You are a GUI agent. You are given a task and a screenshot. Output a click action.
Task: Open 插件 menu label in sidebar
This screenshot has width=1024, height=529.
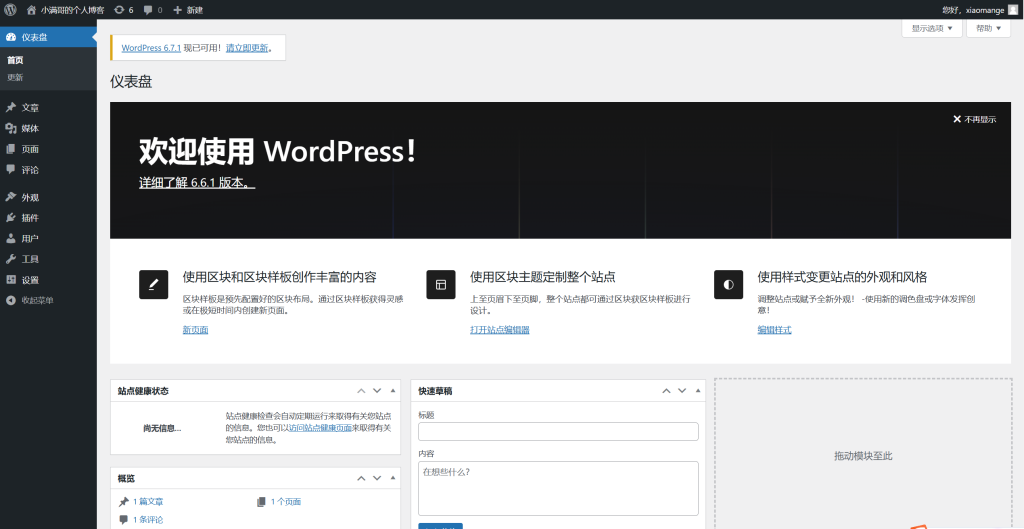coord(30,218)
